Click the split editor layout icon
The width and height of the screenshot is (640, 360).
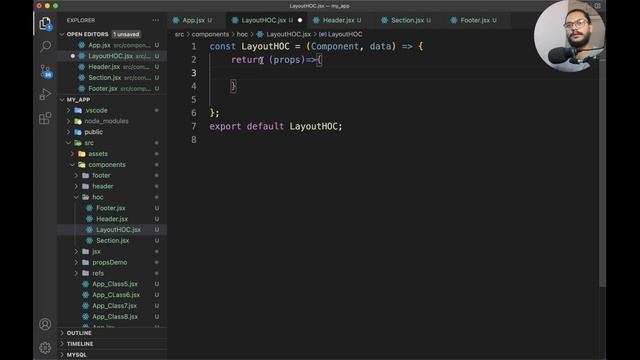pyautogui.click(x=597, y=6)
